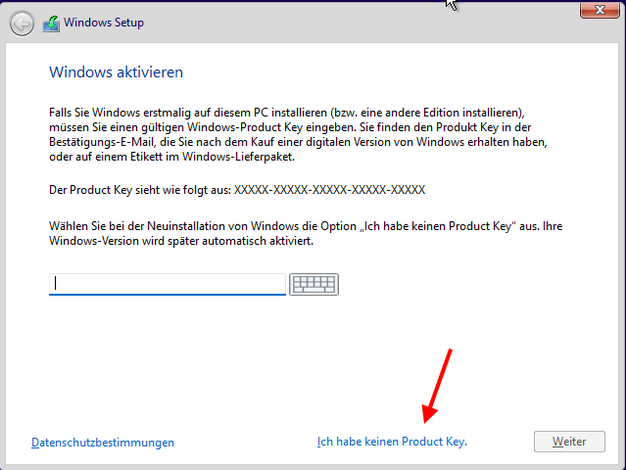Open the Datenschutzbestimmungen link

pyautogui.click(x=103, y=442)
